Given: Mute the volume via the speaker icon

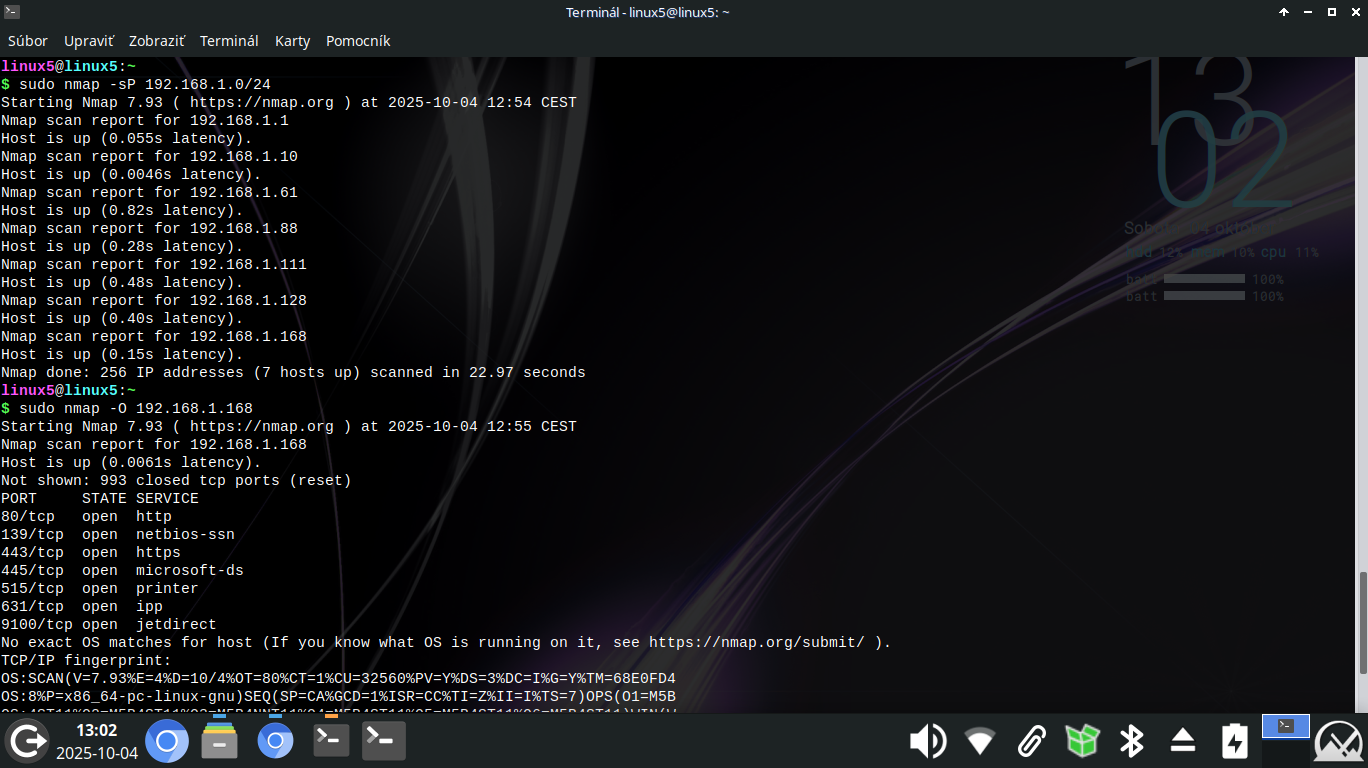Looking at the screenshot, I should point(928,741).
